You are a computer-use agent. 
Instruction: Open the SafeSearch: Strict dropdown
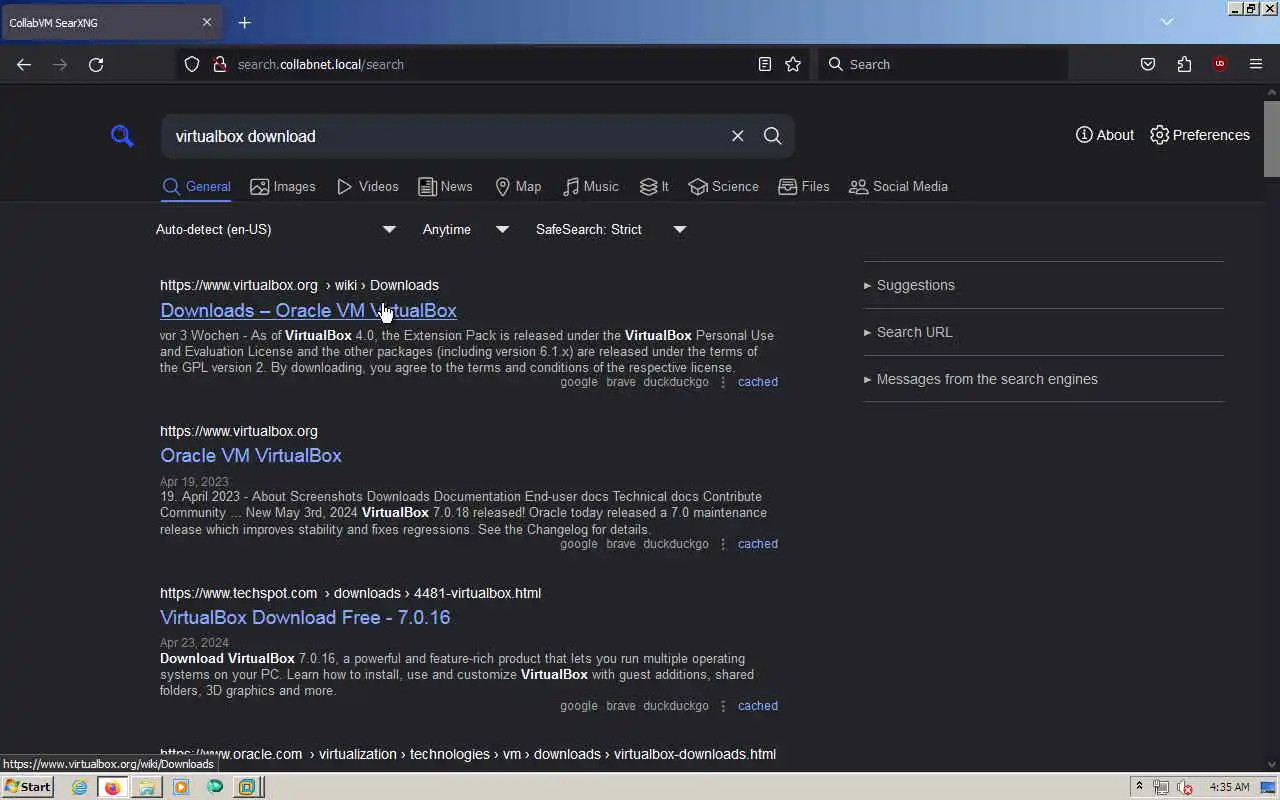click(611, 229)
